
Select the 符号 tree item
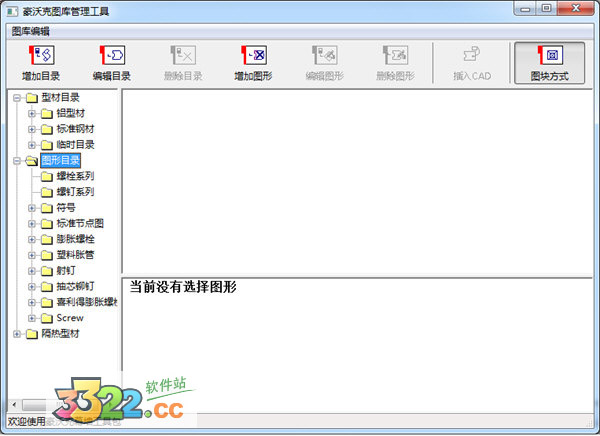(66, 208)
